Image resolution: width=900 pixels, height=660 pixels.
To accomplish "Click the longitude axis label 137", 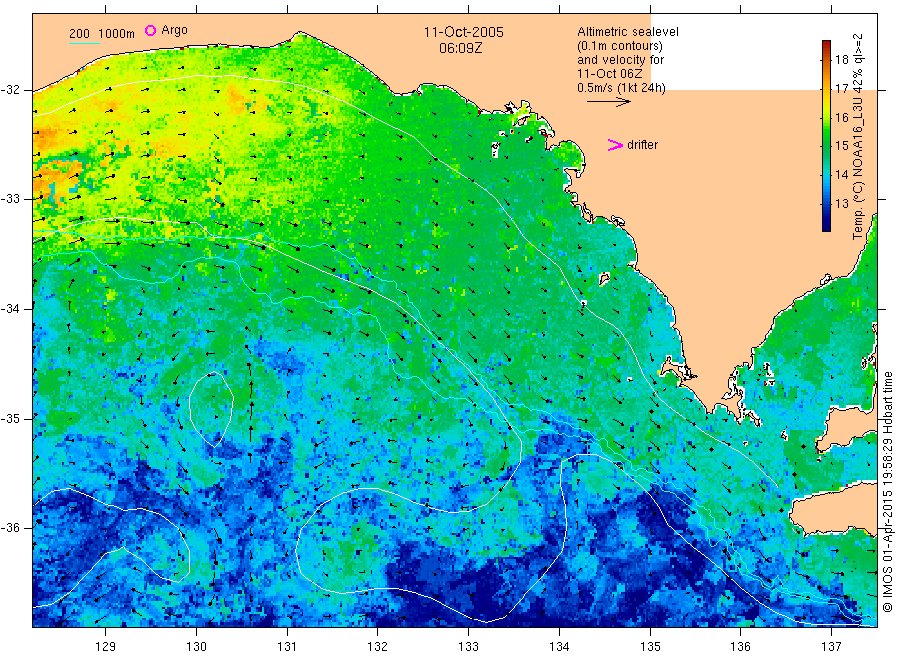I will (831, 647).
